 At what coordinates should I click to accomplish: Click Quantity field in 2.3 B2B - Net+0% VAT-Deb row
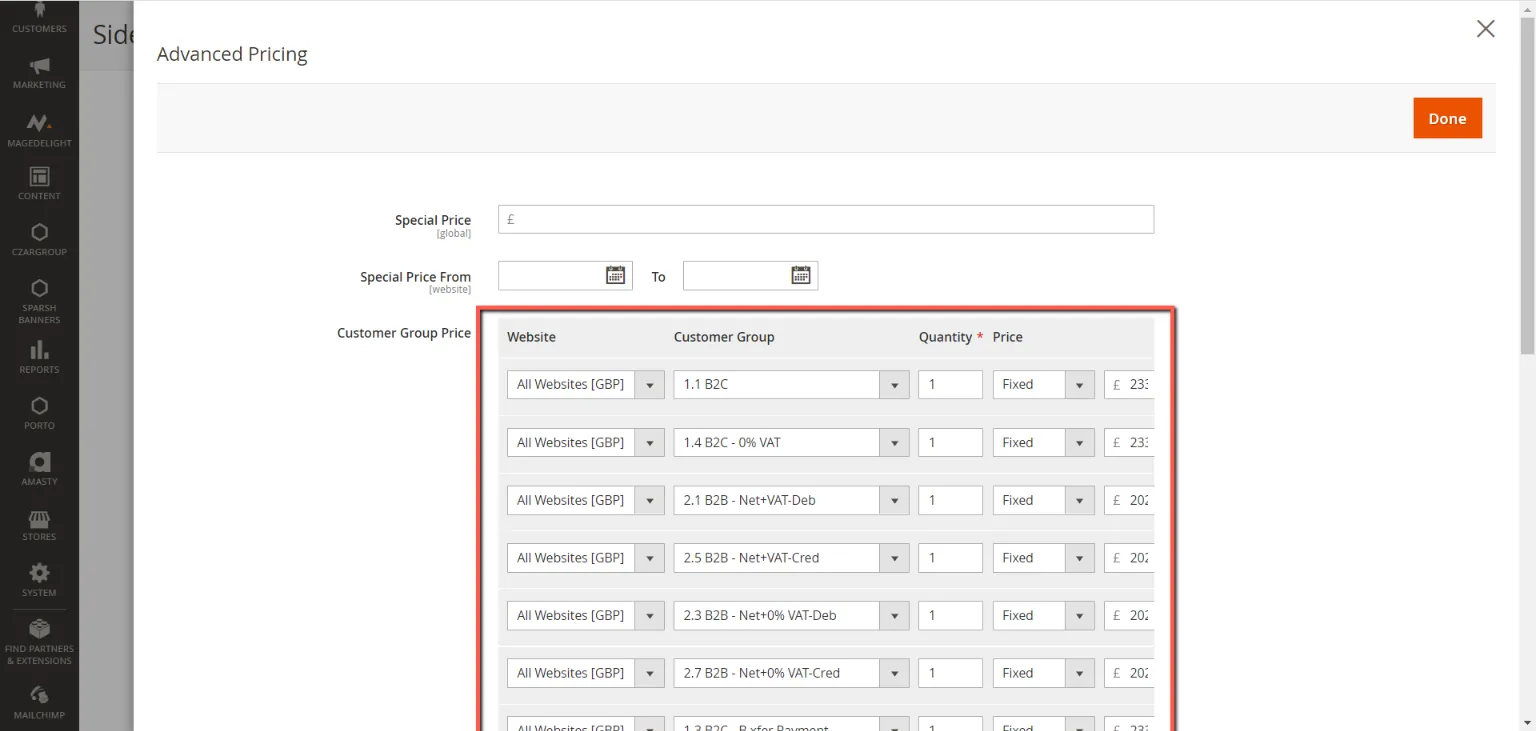[950, 615]
